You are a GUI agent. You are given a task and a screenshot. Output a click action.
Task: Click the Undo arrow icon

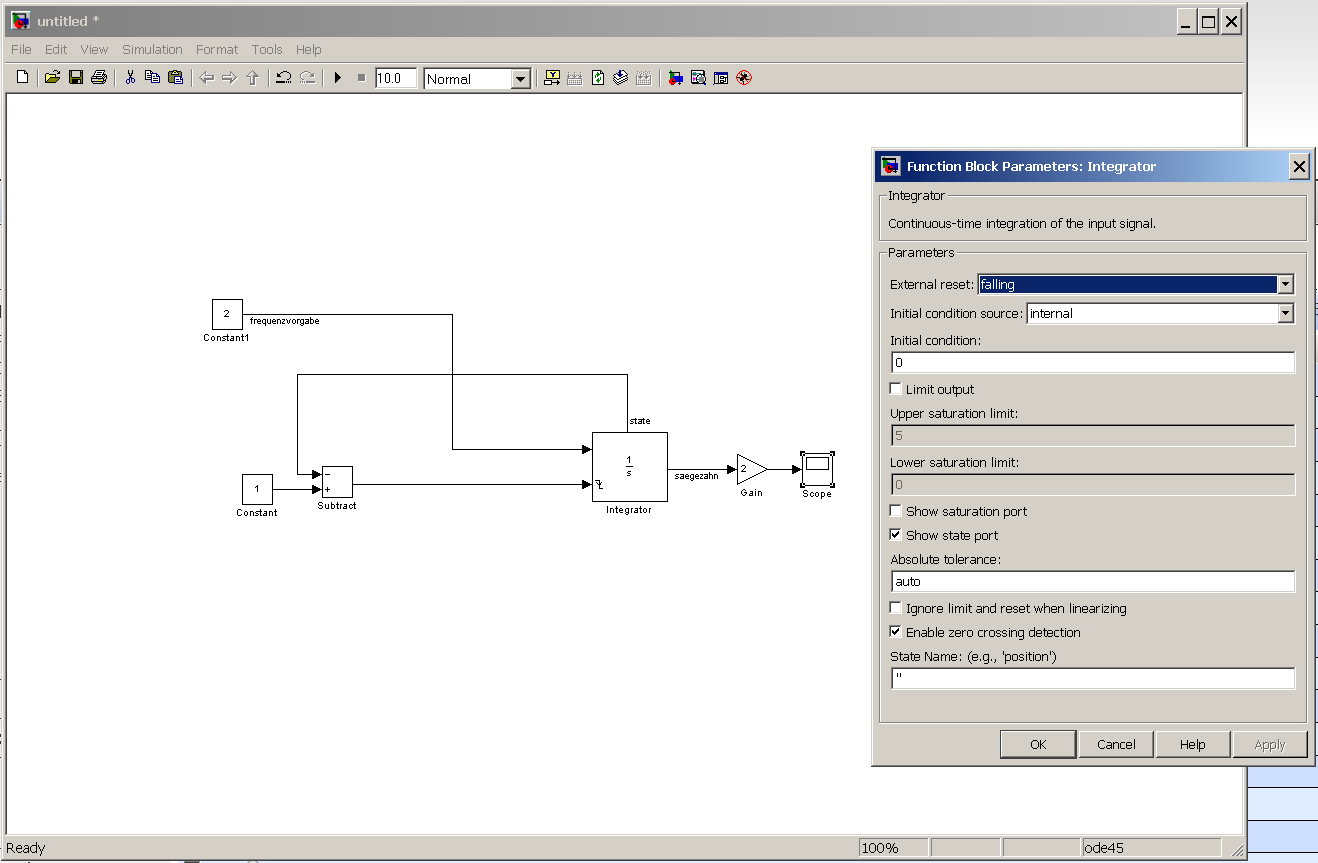coord(284,78)
